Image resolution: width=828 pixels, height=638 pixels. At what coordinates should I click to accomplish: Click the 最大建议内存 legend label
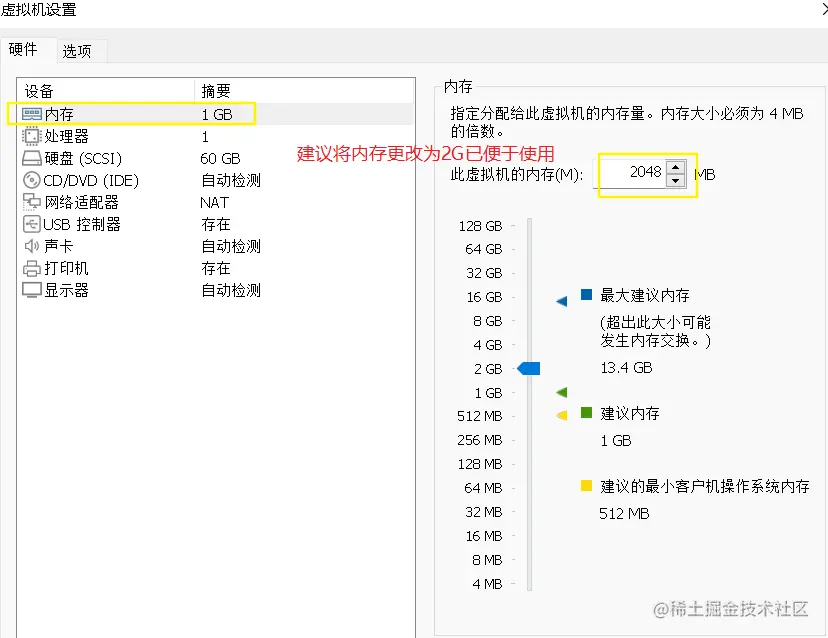click(645, 295)
